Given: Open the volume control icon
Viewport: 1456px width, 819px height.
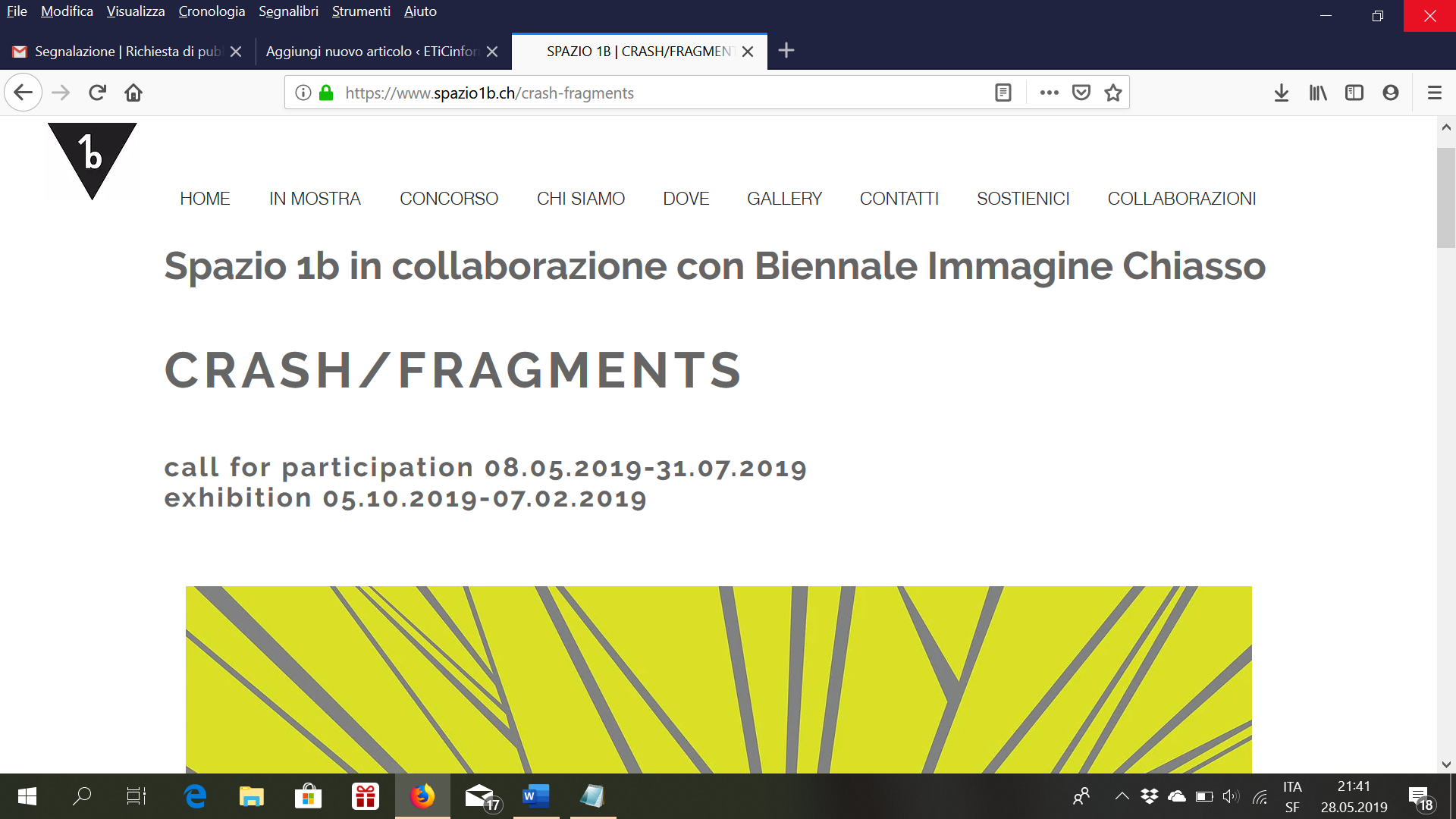Looking at the screenshot, I should (1232, 796).
